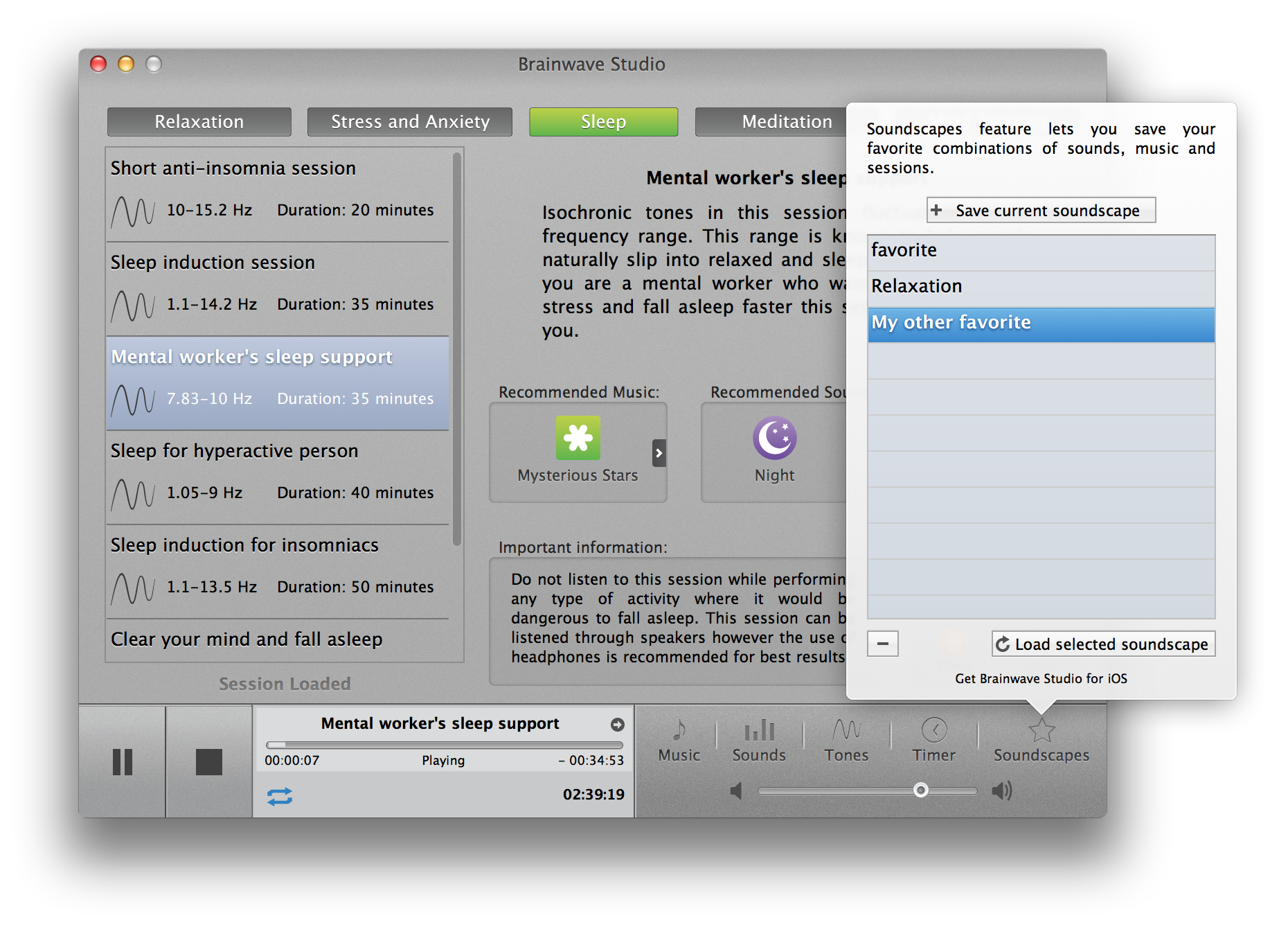Click the 'Duration: 50 minutes' text
Image resolution: width=1288 pixels, height=927 pixels.
point(355,587)
